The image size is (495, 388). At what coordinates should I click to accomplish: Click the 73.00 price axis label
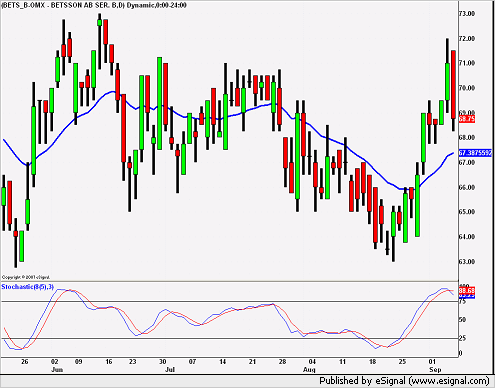pos(467,14)
